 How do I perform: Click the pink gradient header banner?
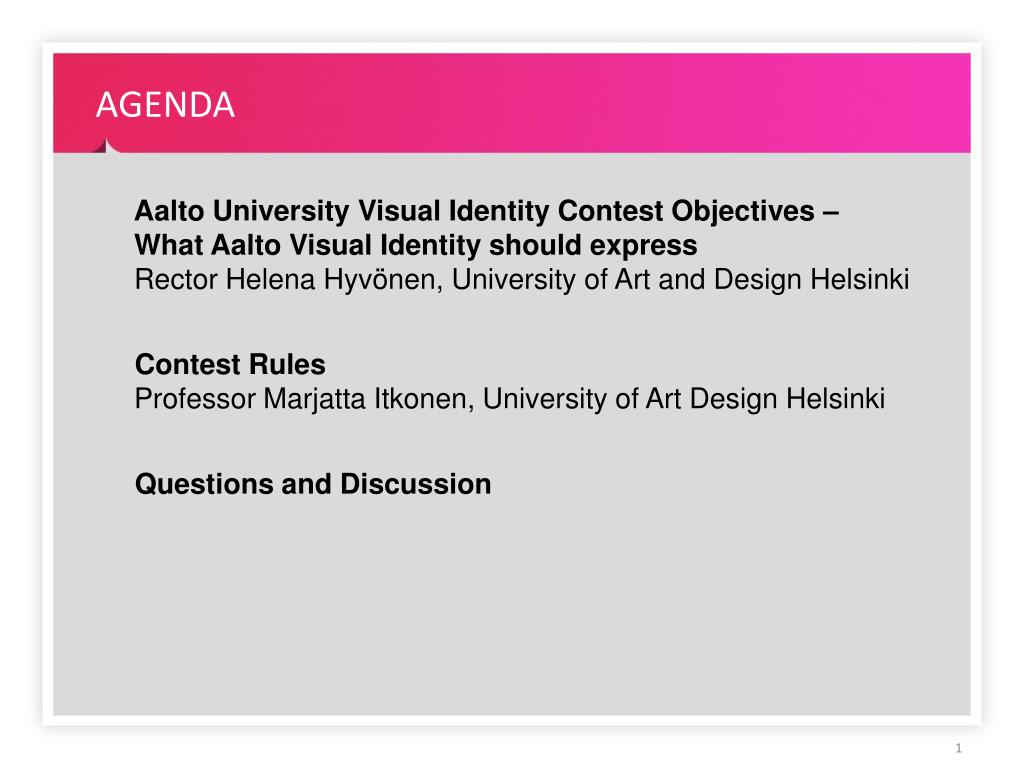(x=511, y=103)
